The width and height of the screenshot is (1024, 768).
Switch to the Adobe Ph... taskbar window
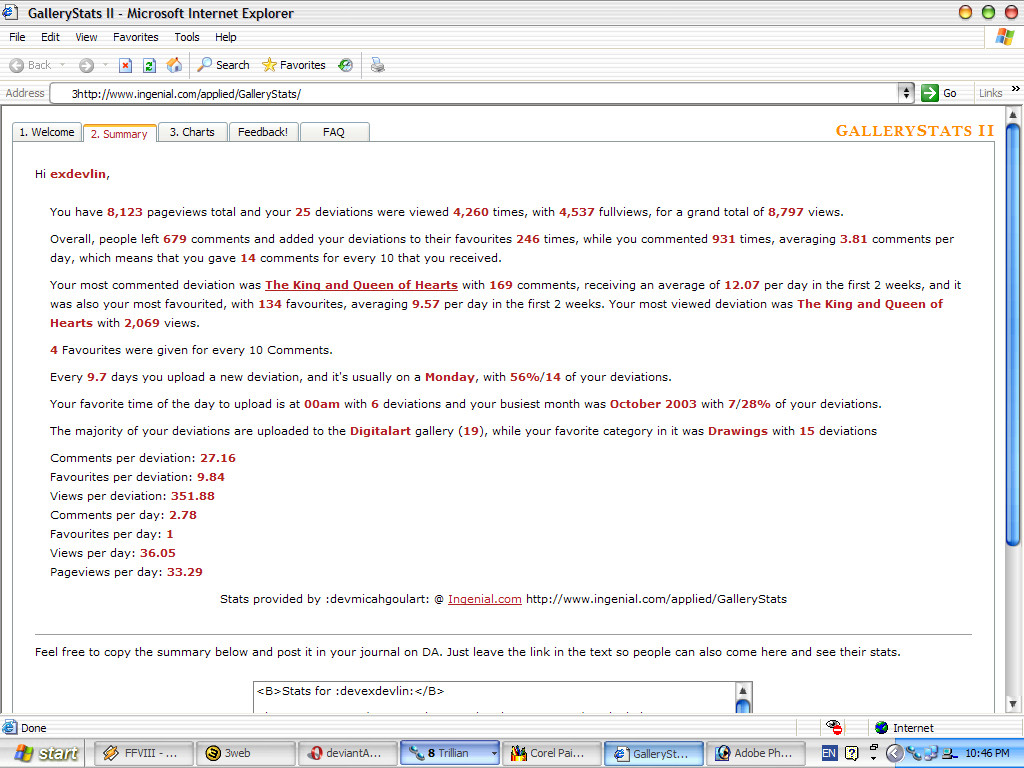click(x=756, y=753)
